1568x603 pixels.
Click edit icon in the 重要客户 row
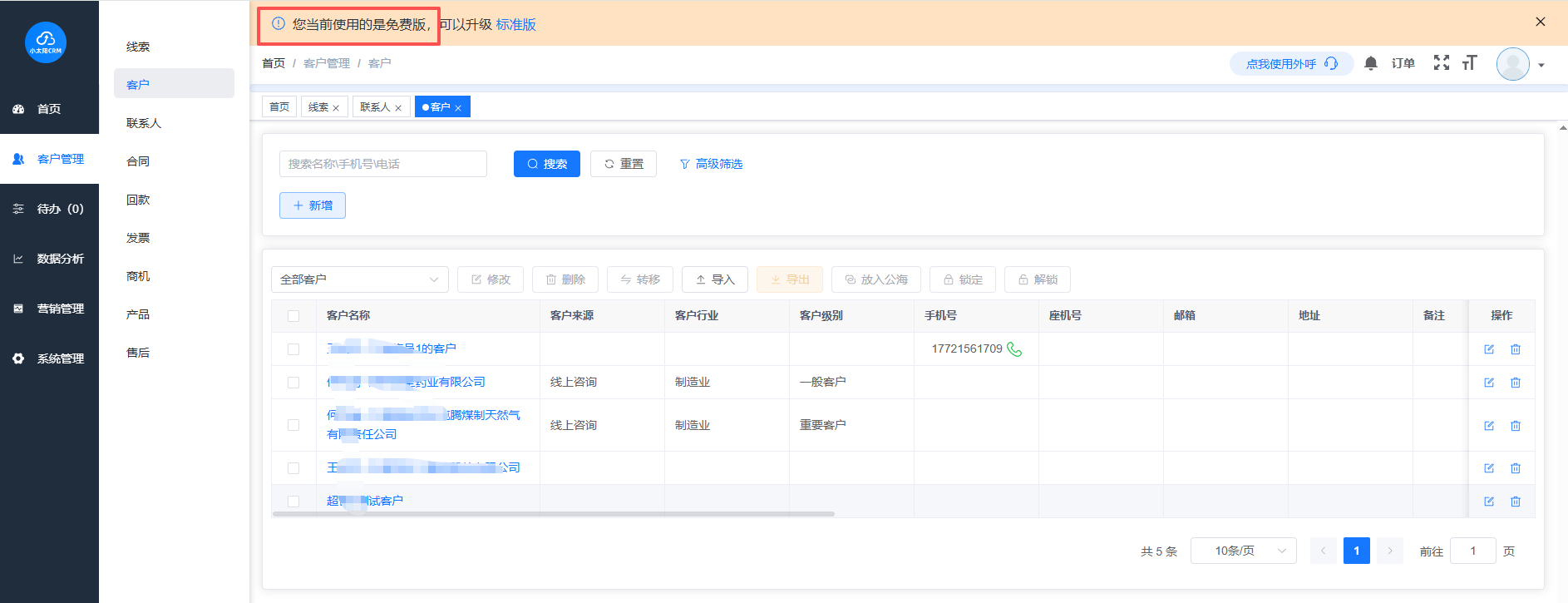[1489, 426]
